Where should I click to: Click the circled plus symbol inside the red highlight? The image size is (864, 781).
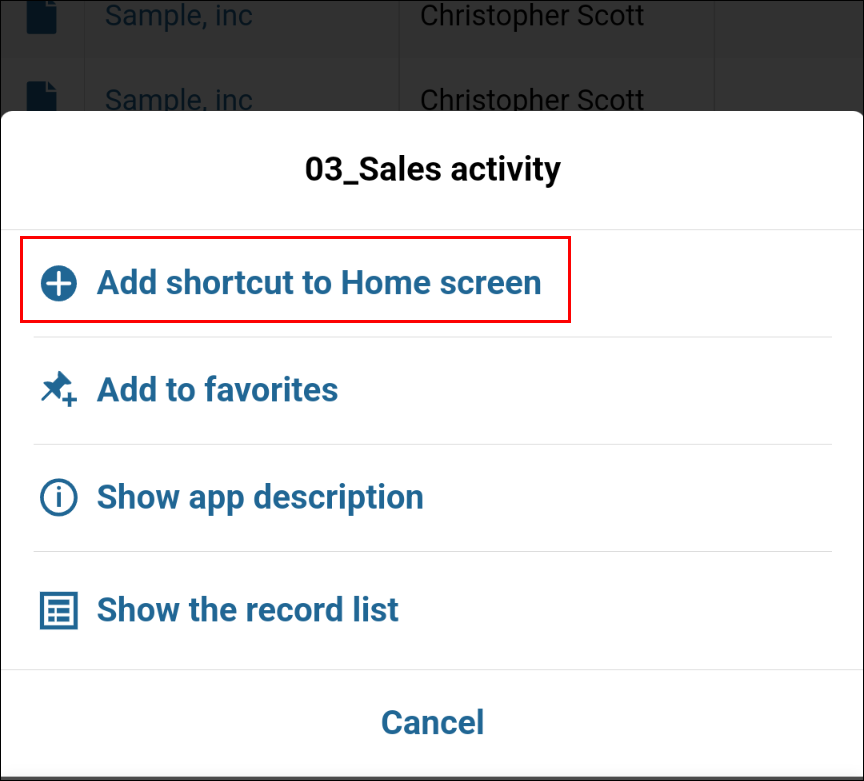click(58, 283)
